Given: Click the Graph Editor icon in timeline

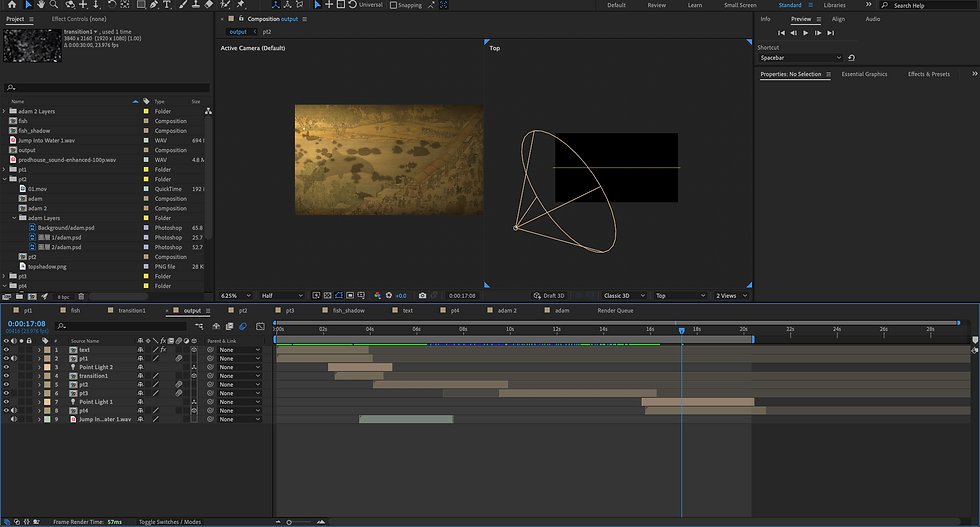Looking at the screenshot, I should click(261, 326).
